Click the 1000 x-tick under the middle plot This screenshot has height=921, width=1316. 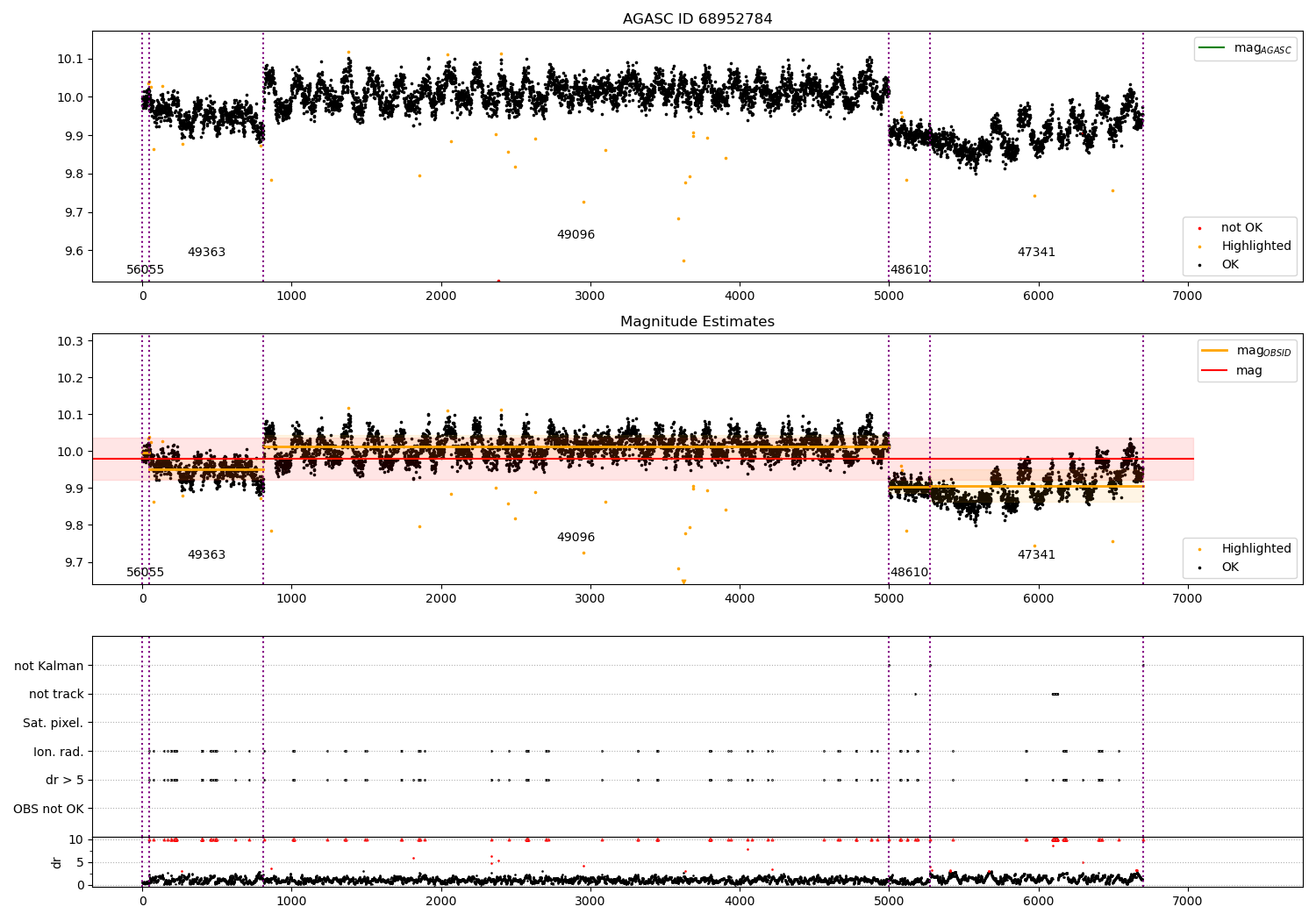pyautogui.click(x=292, y=599)
